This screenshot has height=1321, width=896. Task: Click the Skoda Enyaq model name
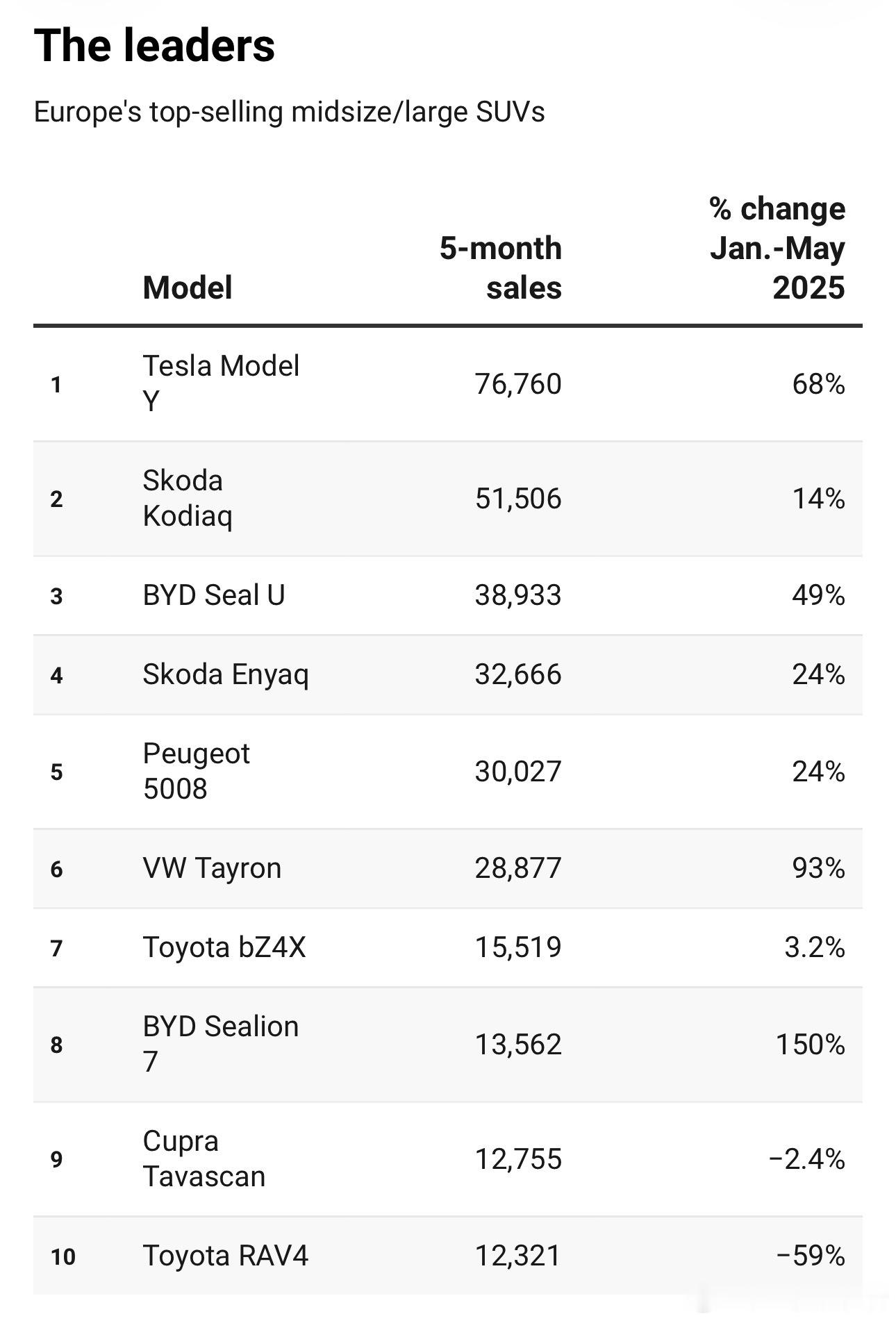226,674
